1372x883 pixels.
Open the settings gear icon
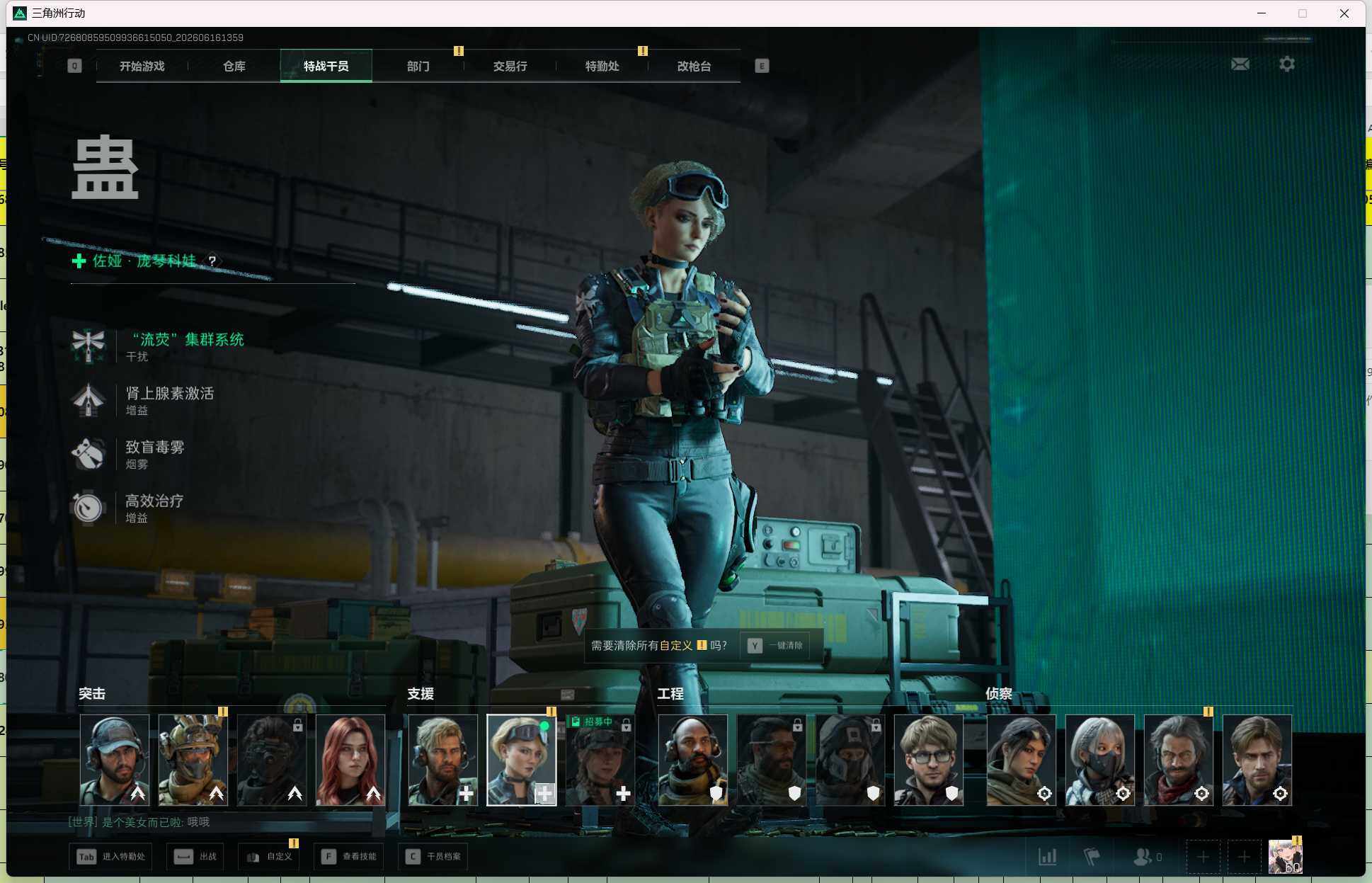pyautogui.click(x=1286, y=64)
